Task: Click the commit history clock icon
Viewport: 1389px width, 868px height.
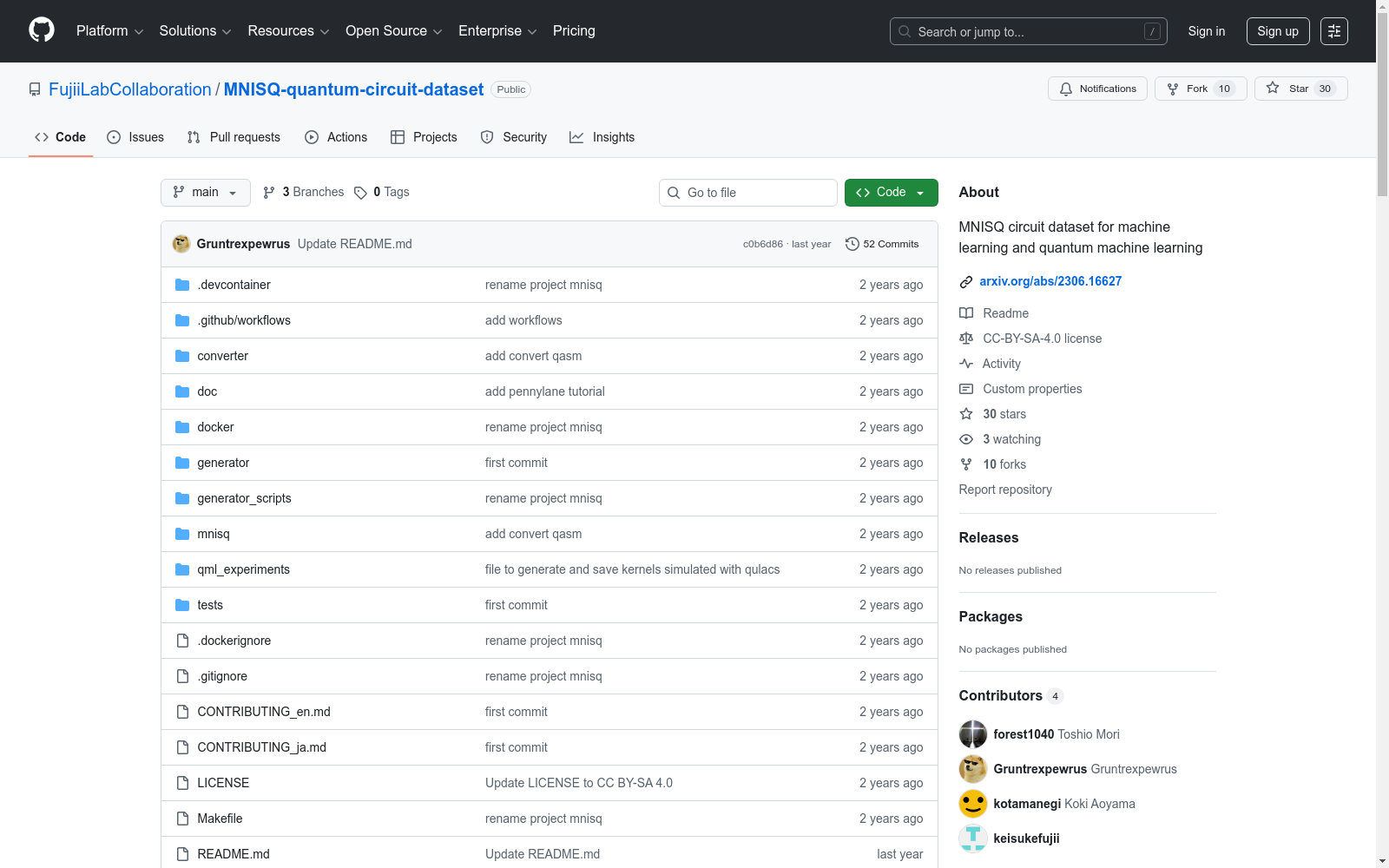Action: 852,244
